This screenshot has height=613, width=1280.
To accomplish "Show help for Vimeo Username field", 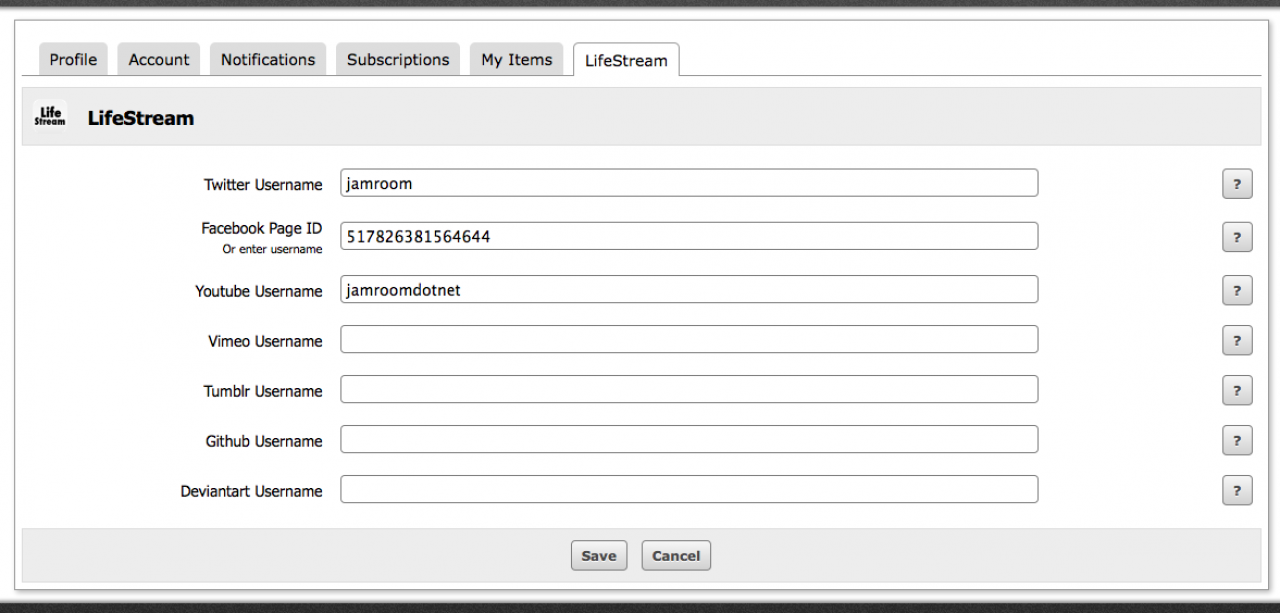I will click(x=1237, y=340).
